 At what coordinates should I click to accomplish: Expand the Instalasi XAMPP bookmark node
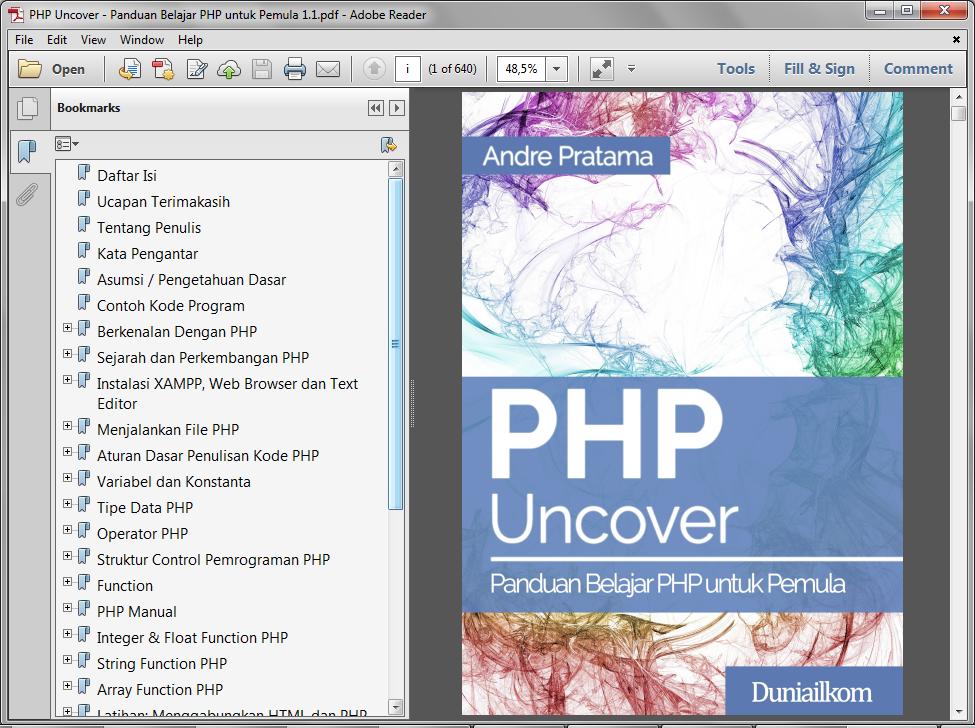coord(68,380)
